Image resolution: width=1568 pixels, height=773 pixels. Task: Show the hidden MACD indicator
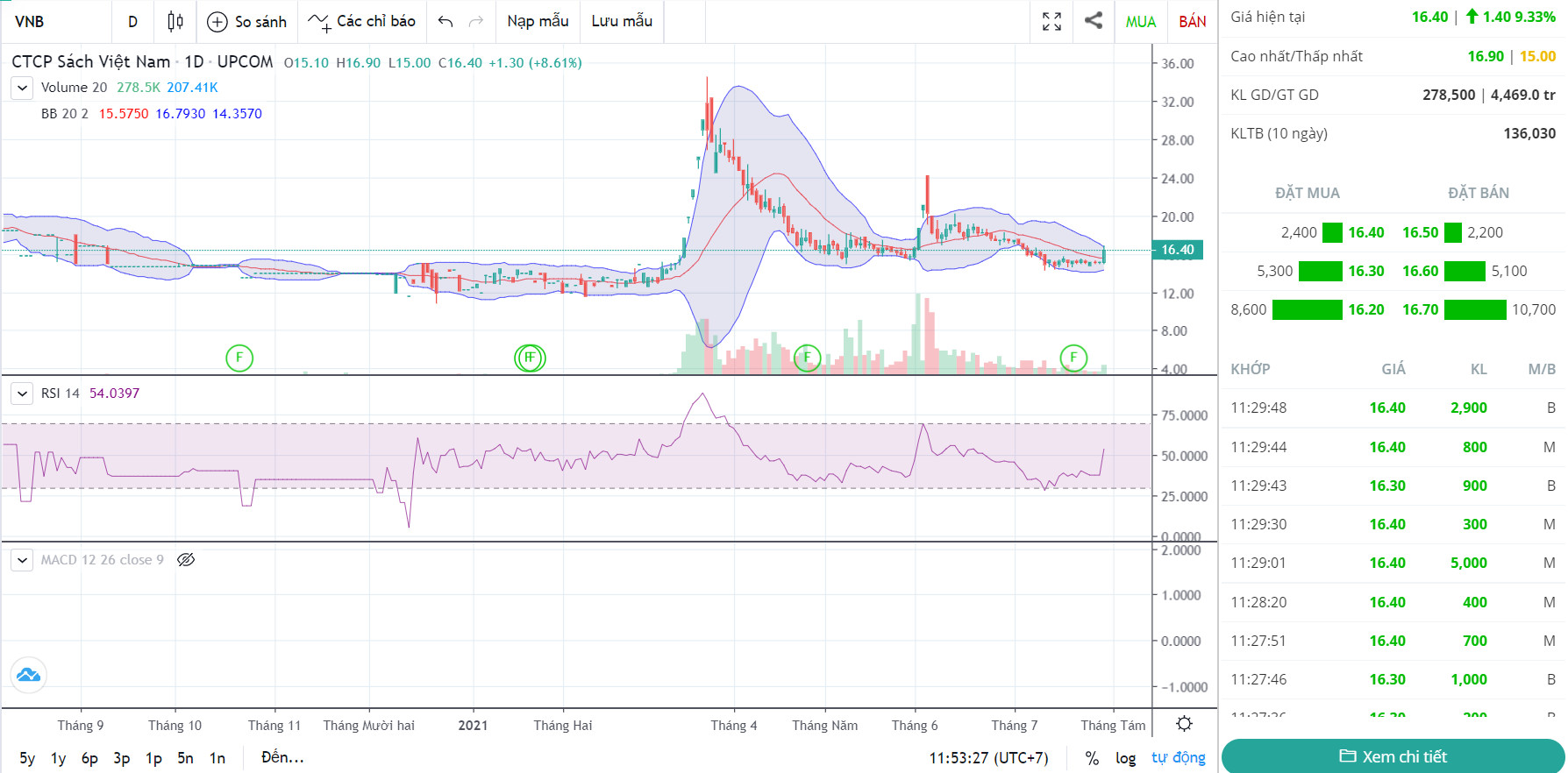[186, 560]
